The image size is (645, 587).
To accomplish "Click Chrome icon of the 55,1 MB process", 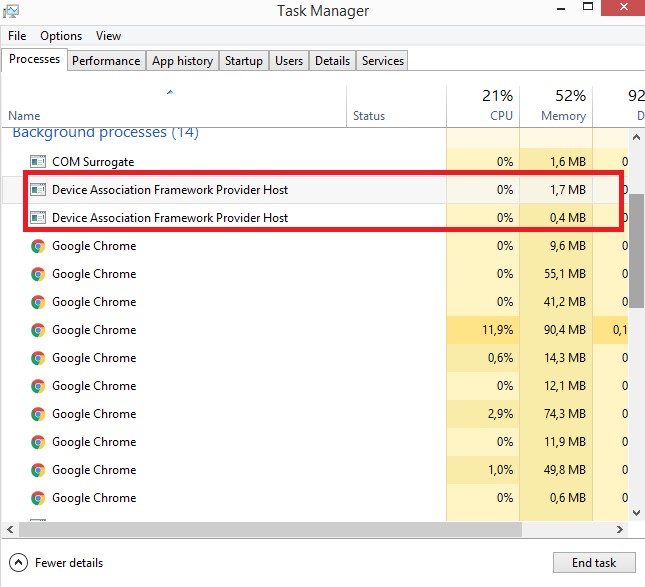I will point(38,274).
